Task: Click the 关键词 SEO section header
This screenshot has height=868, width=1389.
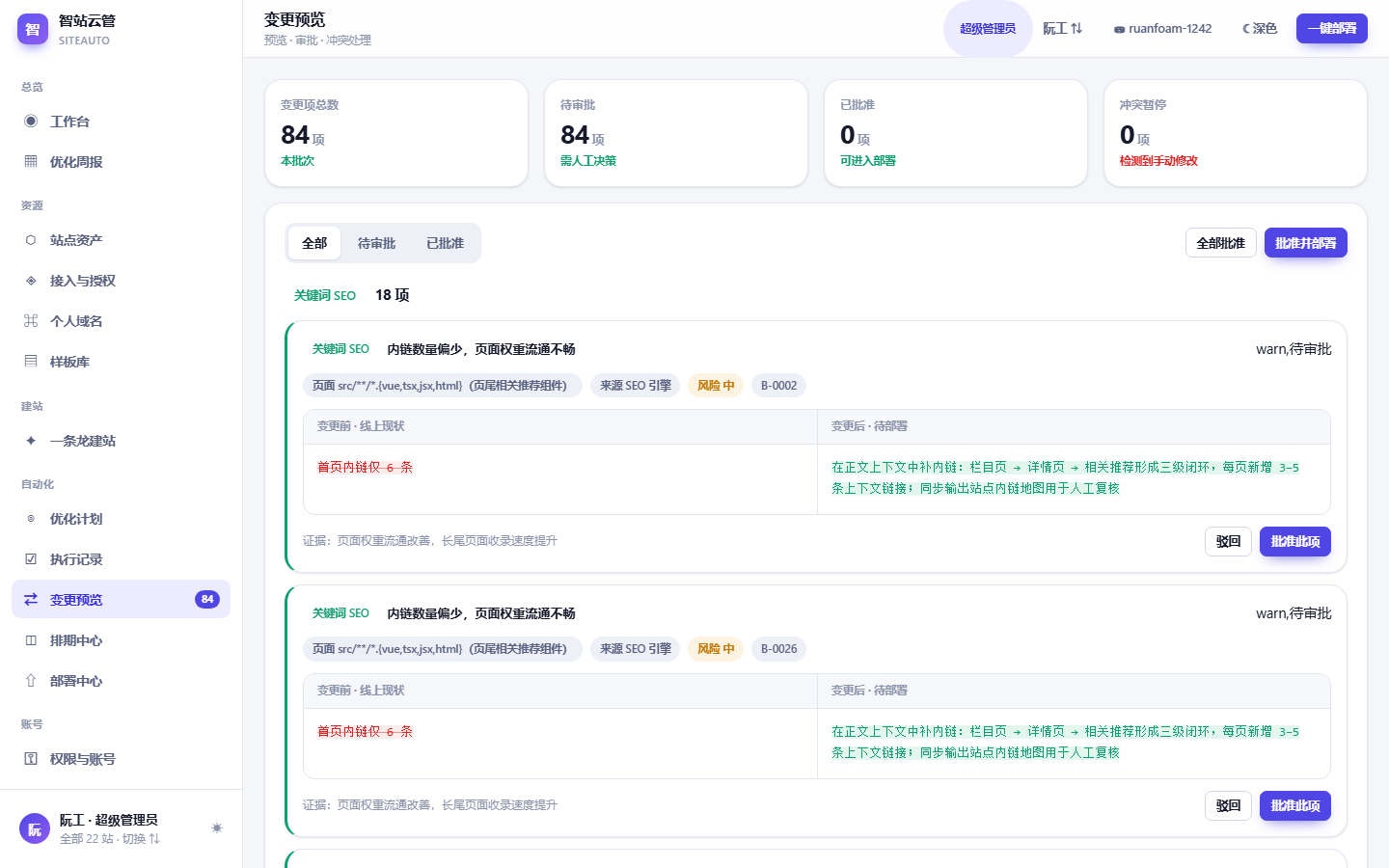Action: coord(325,295)
